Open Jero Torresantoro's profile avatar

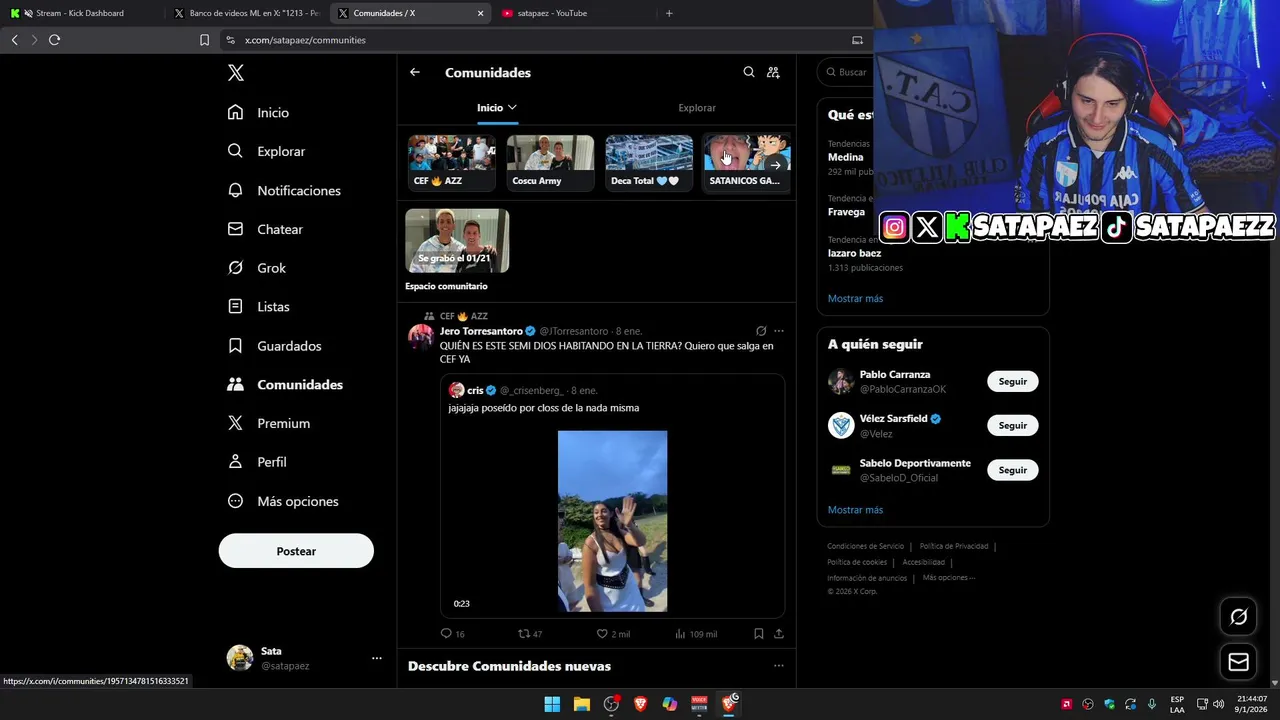[420, 336]
